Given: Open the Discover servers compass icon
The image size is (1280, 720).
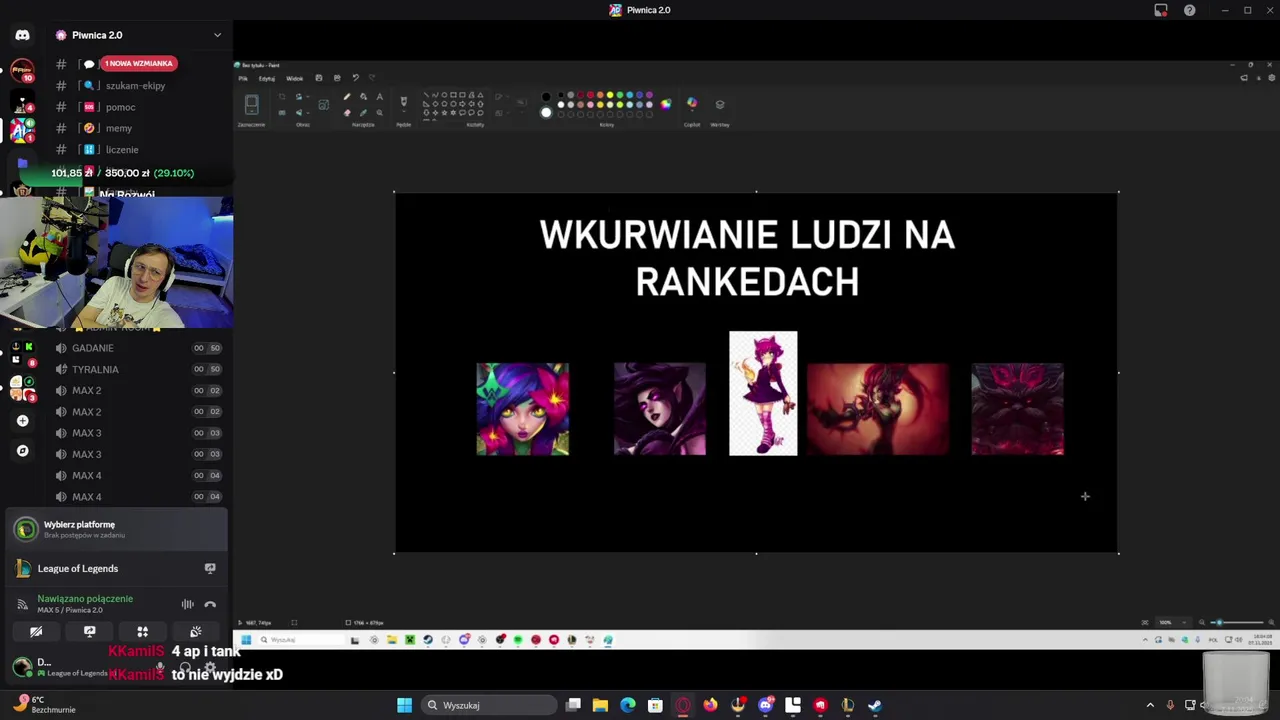Looking at the screenshot, I should pos(23,451).
